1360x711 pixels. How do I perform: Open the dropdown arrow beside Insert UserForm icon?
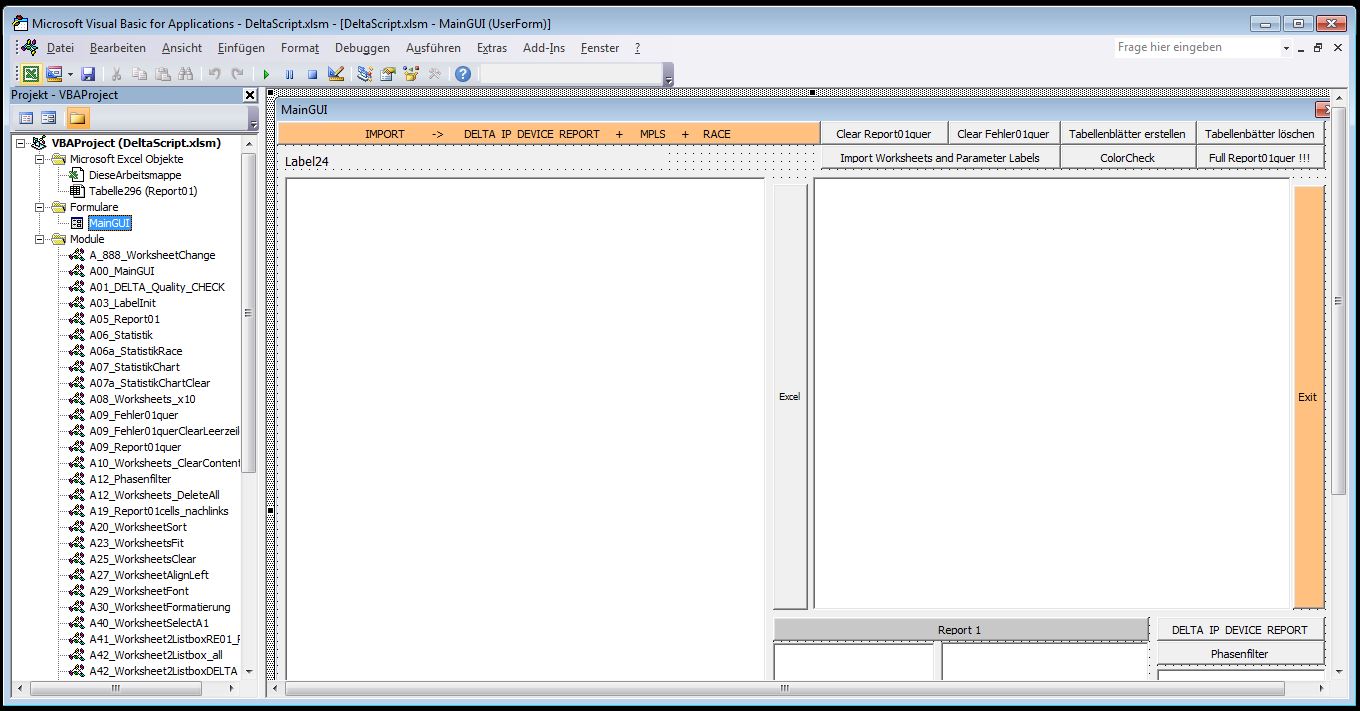click(x=70, y=74)
